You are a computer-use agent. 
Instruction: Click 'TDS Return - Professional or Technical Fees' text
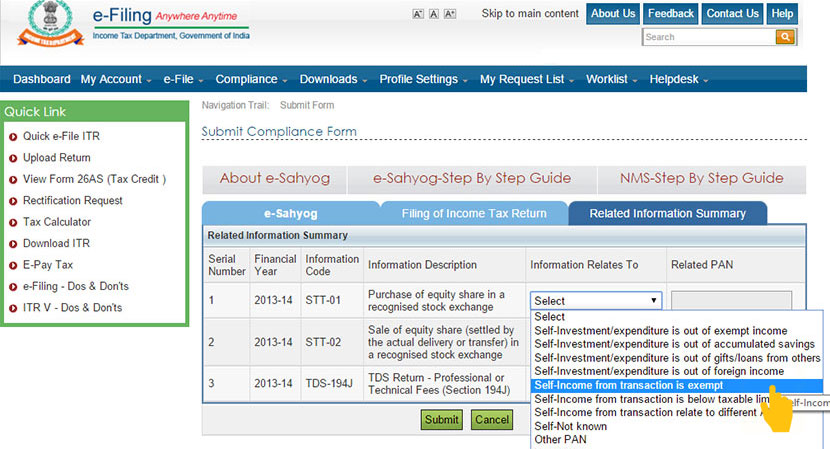pyautogui.click(x=439, y=384)
